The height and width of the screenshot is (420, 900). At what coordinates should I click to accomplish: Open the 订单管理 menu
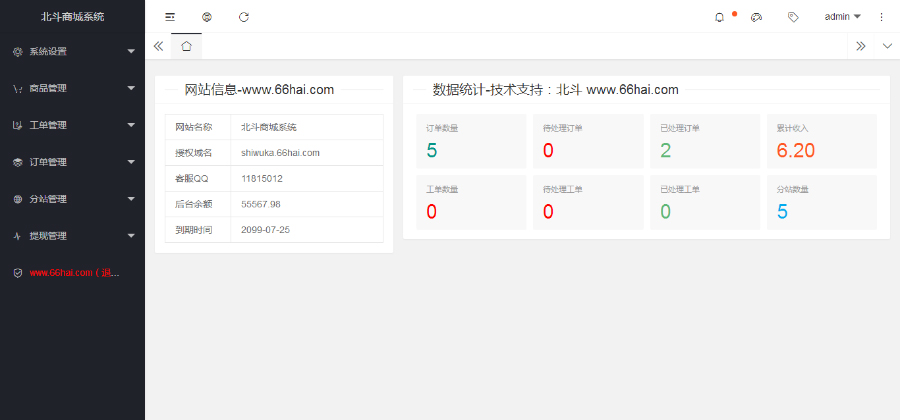point(72,162)
